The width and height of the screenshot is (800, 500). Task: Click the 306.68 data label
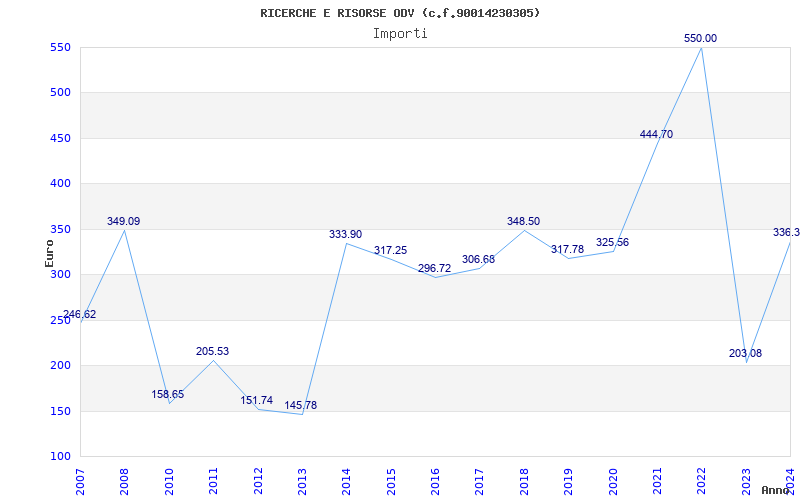479,260
